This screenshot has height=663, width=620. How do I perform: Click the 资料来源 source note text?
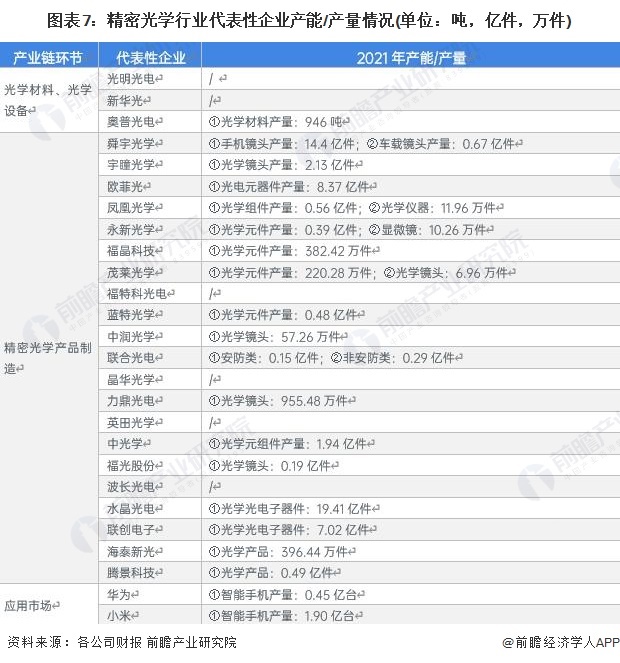pos(122,642)
